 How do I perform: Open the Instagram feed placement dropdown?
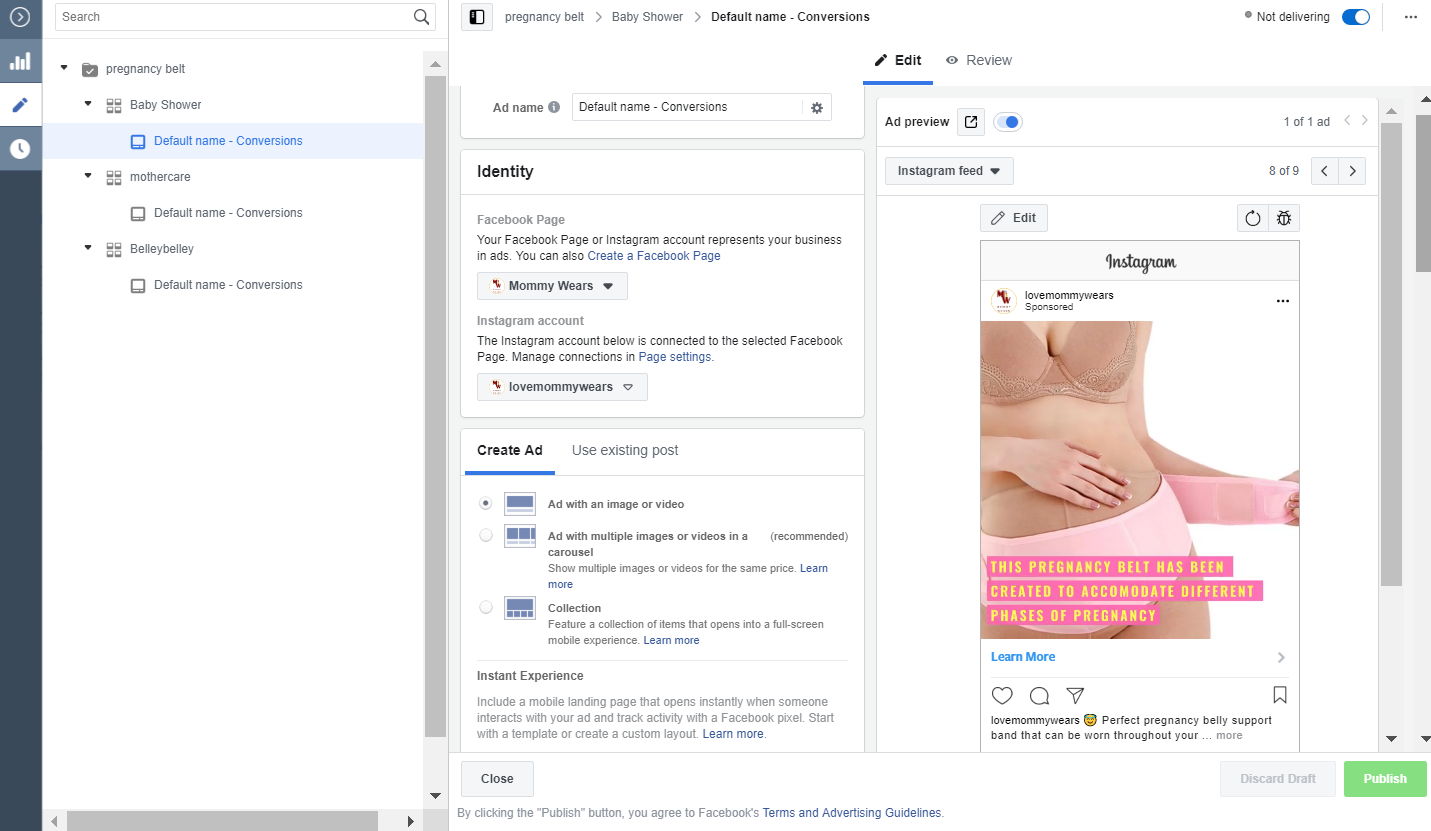coord(949,171)
